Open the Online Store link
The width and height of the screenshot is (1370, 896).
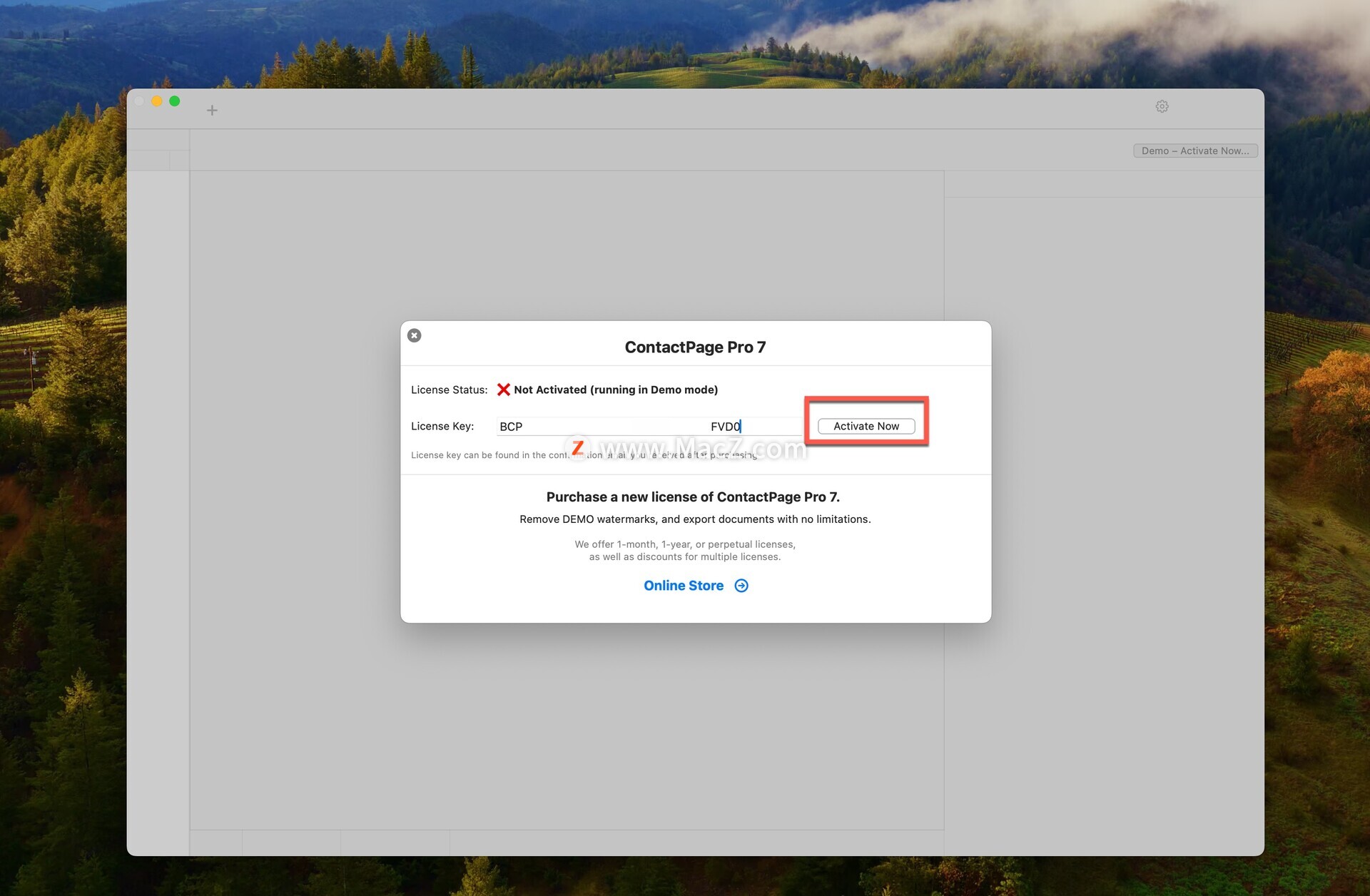click(684, 586)
